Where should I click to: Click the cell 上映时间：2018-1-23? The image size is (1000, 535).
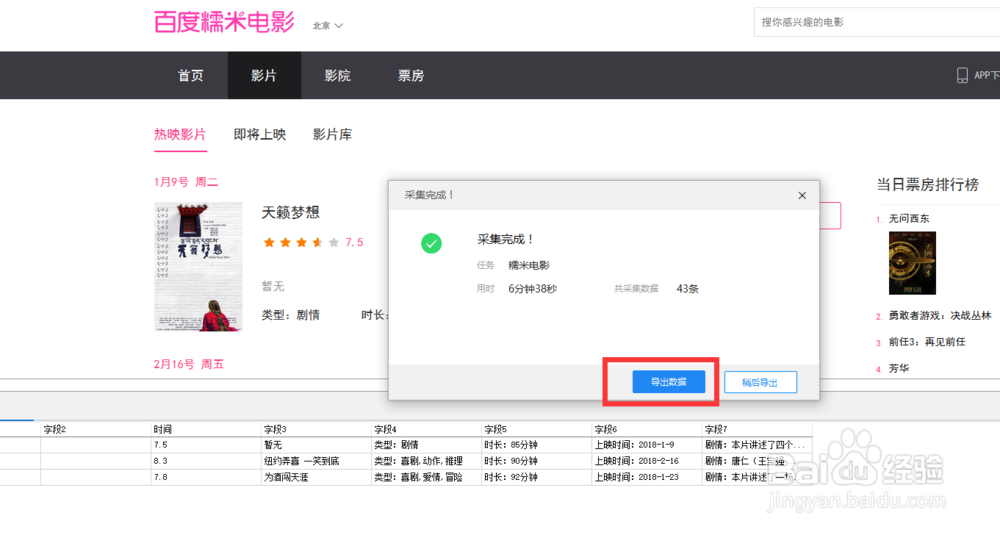coord(647,477)
